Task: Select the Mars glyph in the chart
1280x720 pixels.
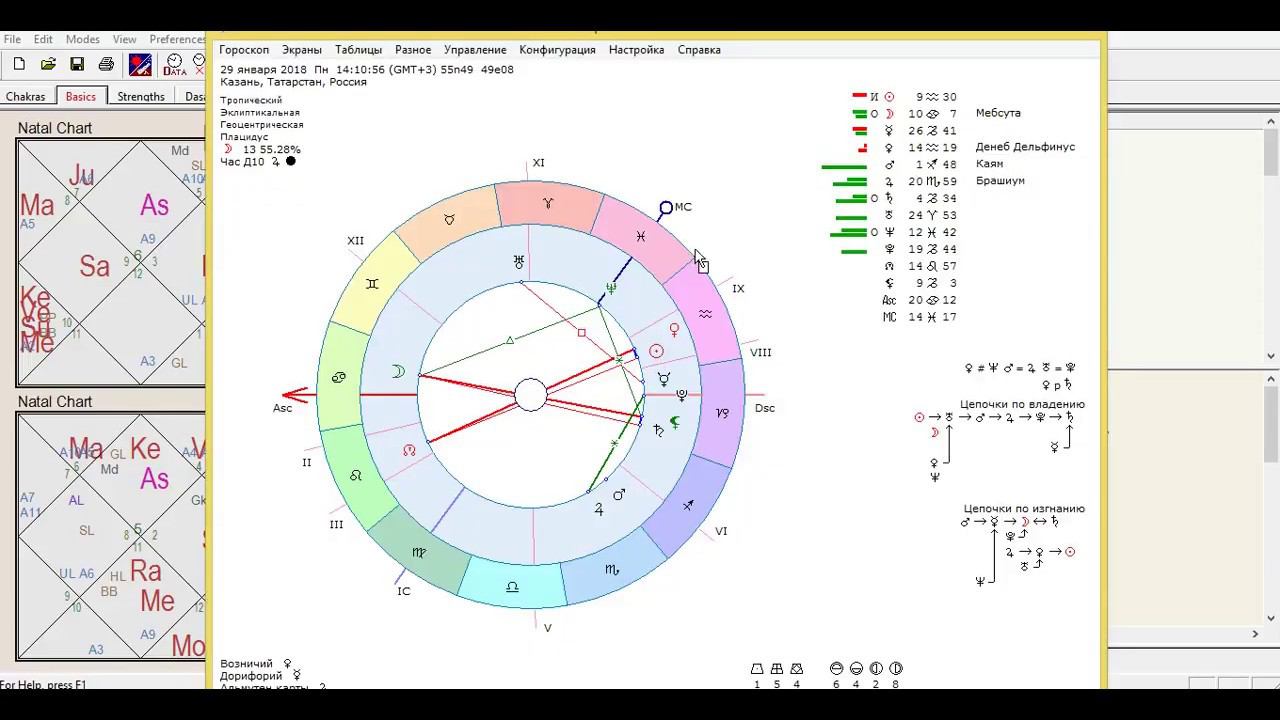Action: [x=619, y=494]
